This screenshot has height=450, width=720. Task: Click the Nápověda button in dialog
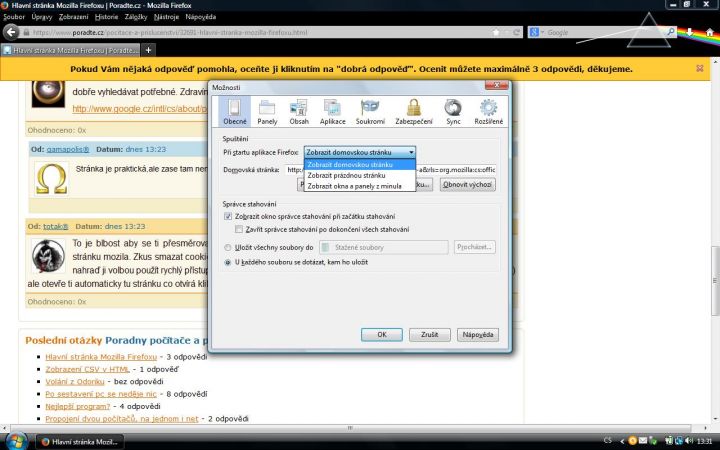tap(478, 335)
